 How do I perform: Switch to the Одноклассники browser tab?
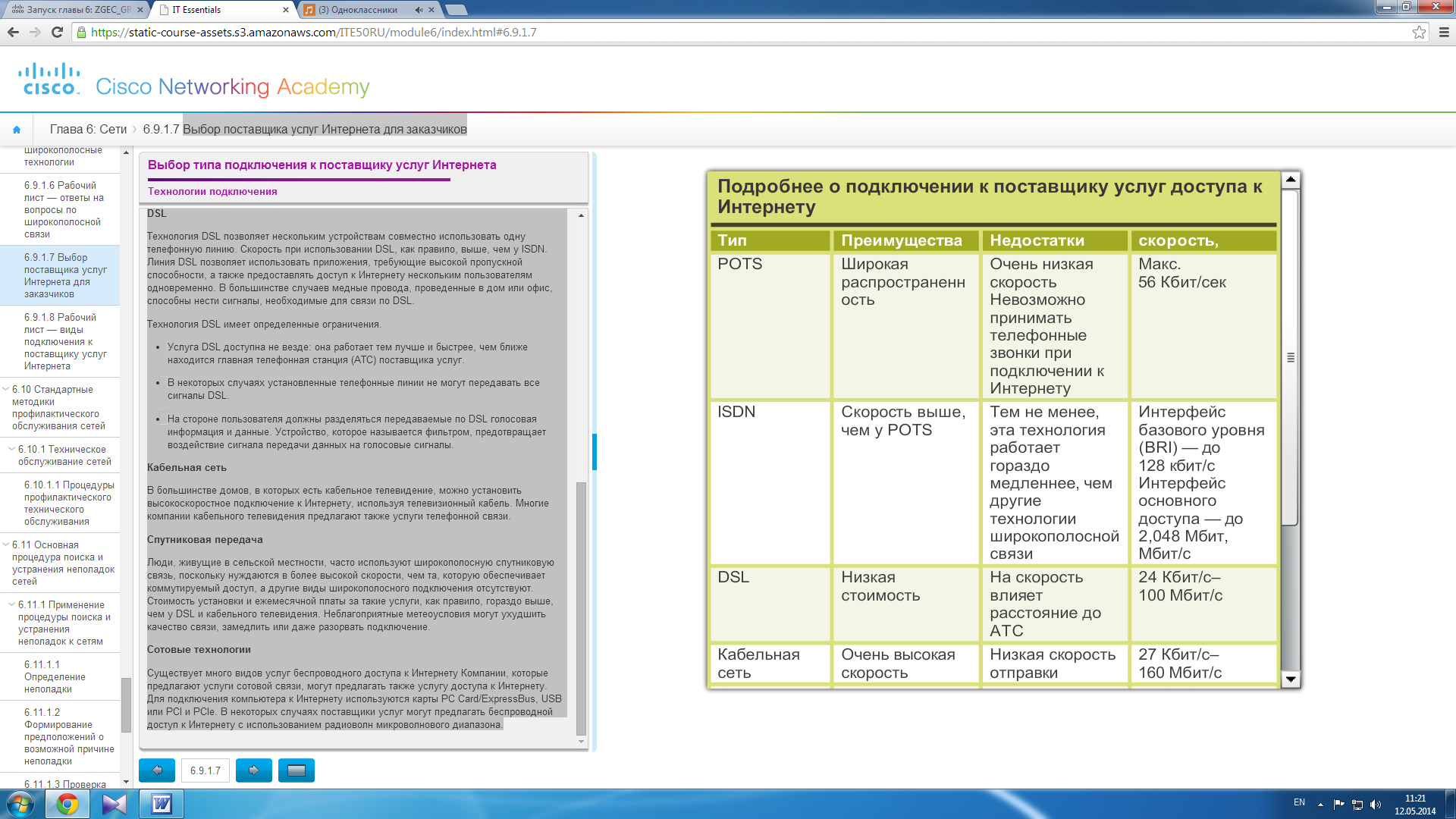tap(356, 10)
